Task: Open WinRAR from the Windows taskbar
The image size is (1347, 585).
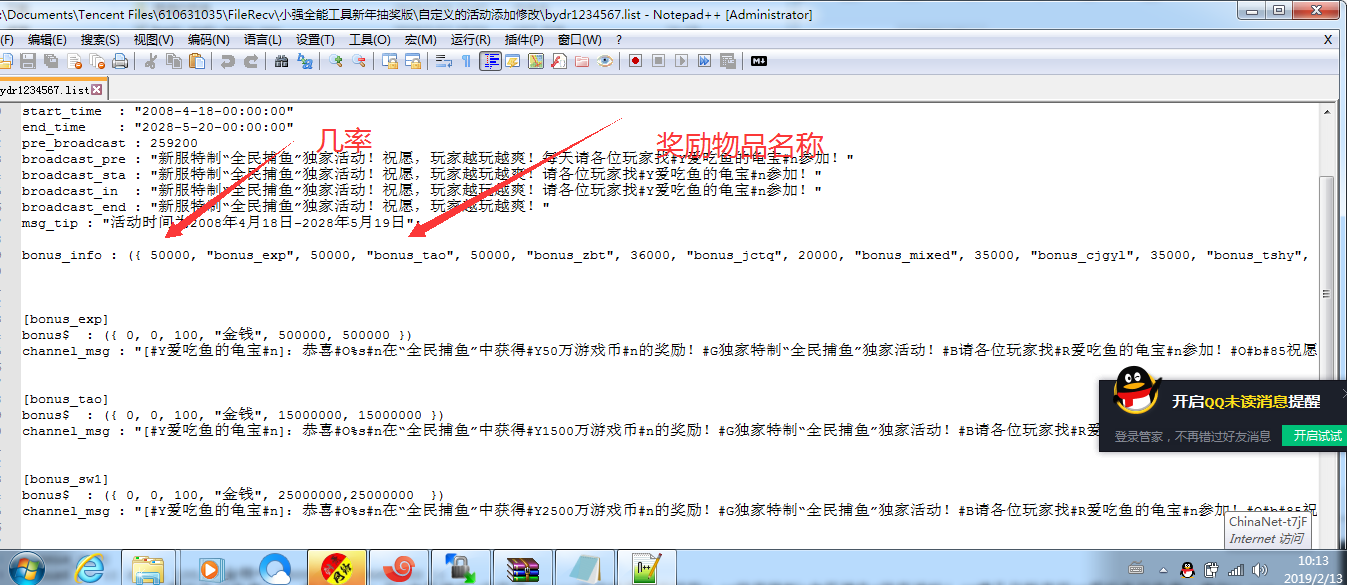Action: point(522,568)
